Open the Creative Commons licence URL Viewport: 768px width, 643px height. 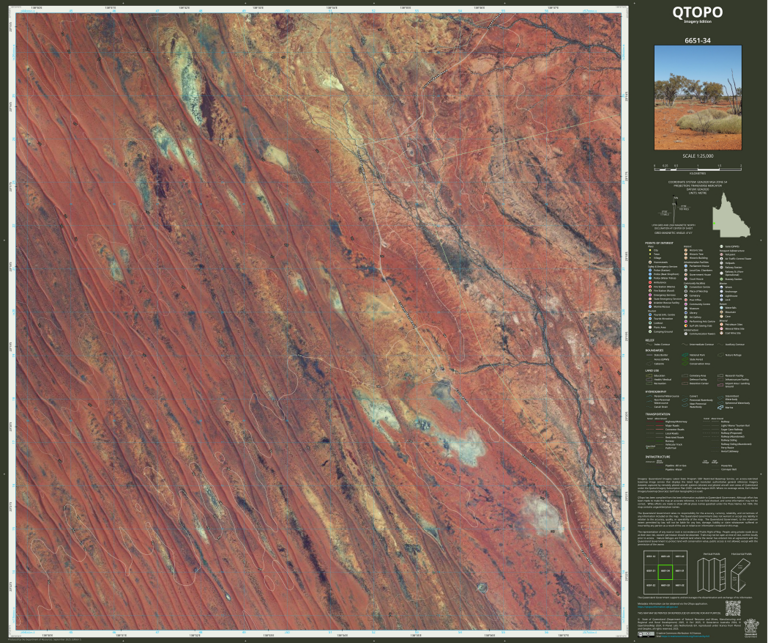coord(685,636)
